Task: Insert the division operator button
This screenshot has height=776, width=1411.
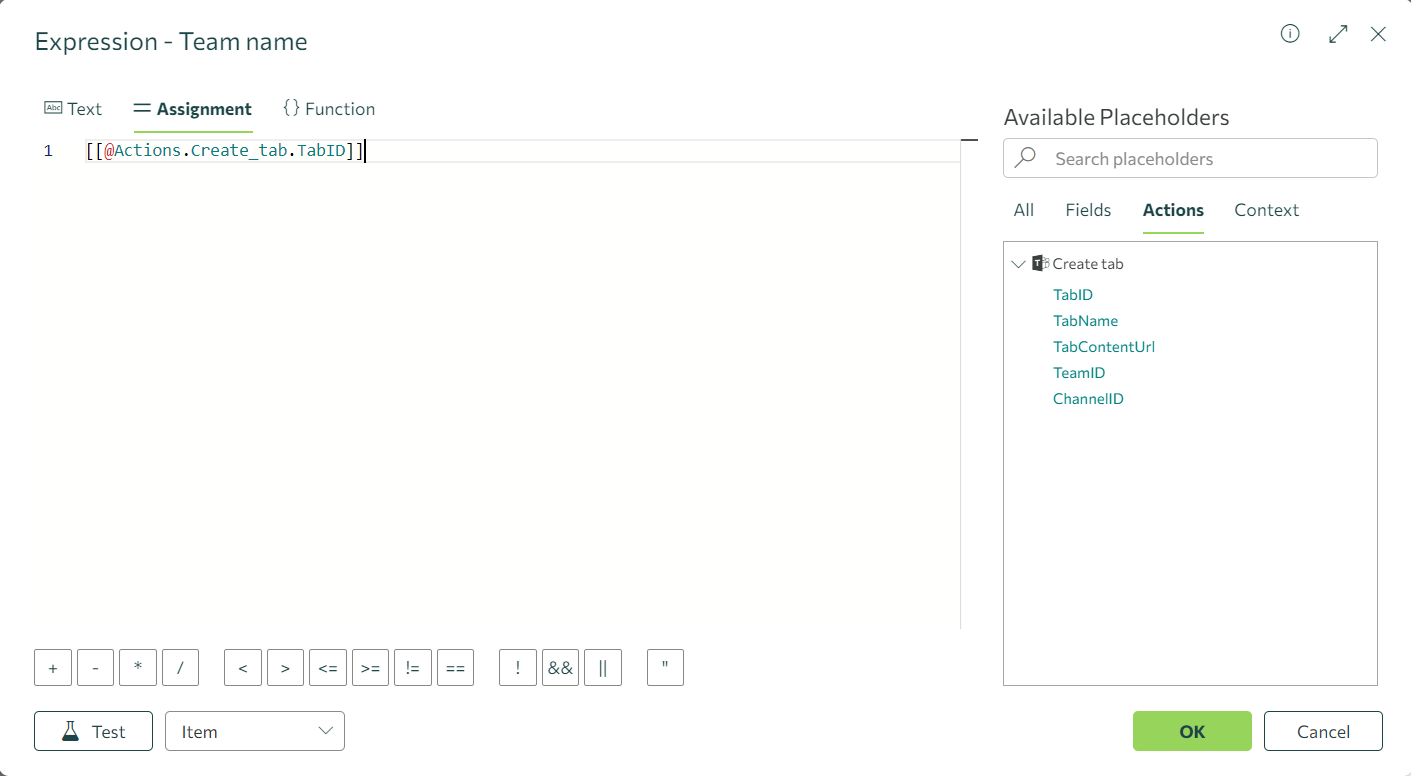Action: tap(180, 667)
